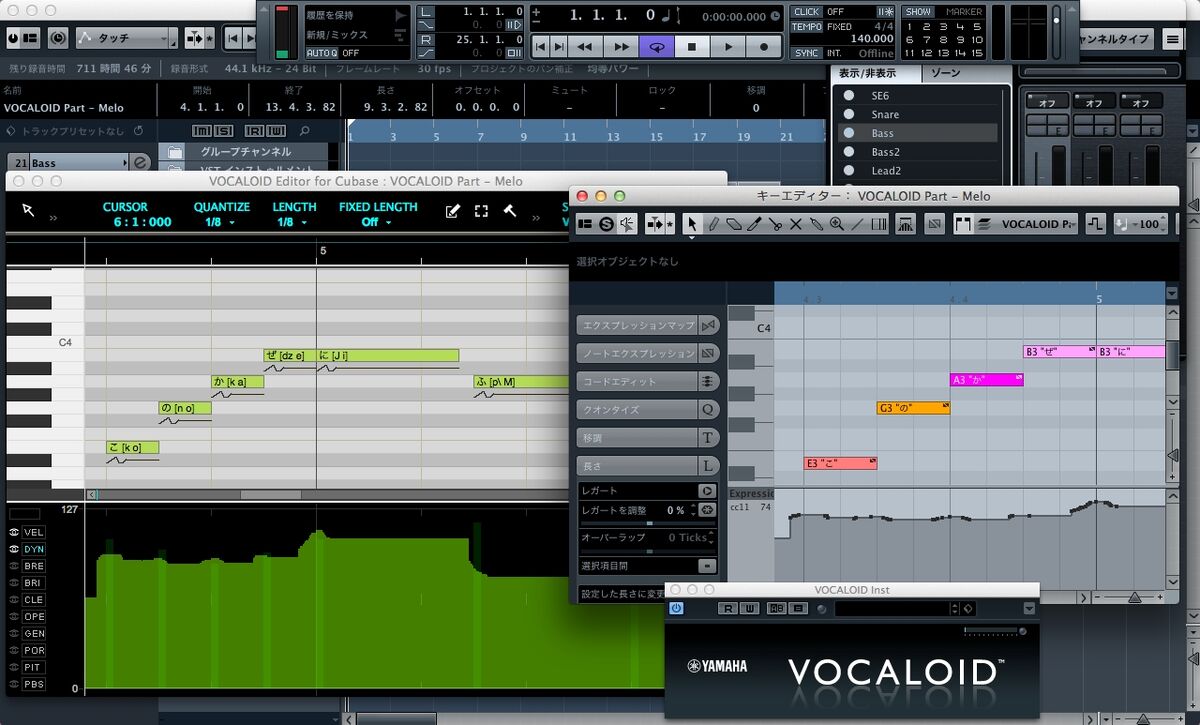Expand the コードエディット inspector section
Viewport: 1200px width, 725px height.
tap(647, 381)
